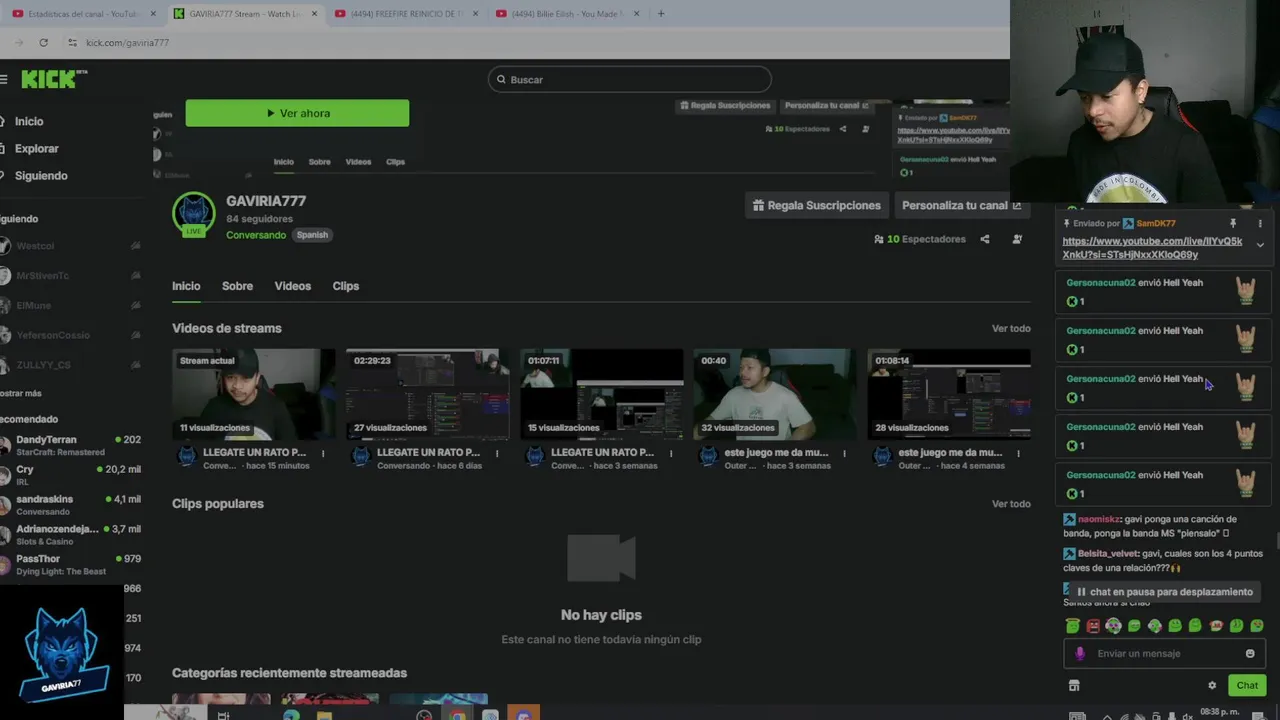Click the Conversando category link
Screen dimensions: 1280x720
coord(256,235)
